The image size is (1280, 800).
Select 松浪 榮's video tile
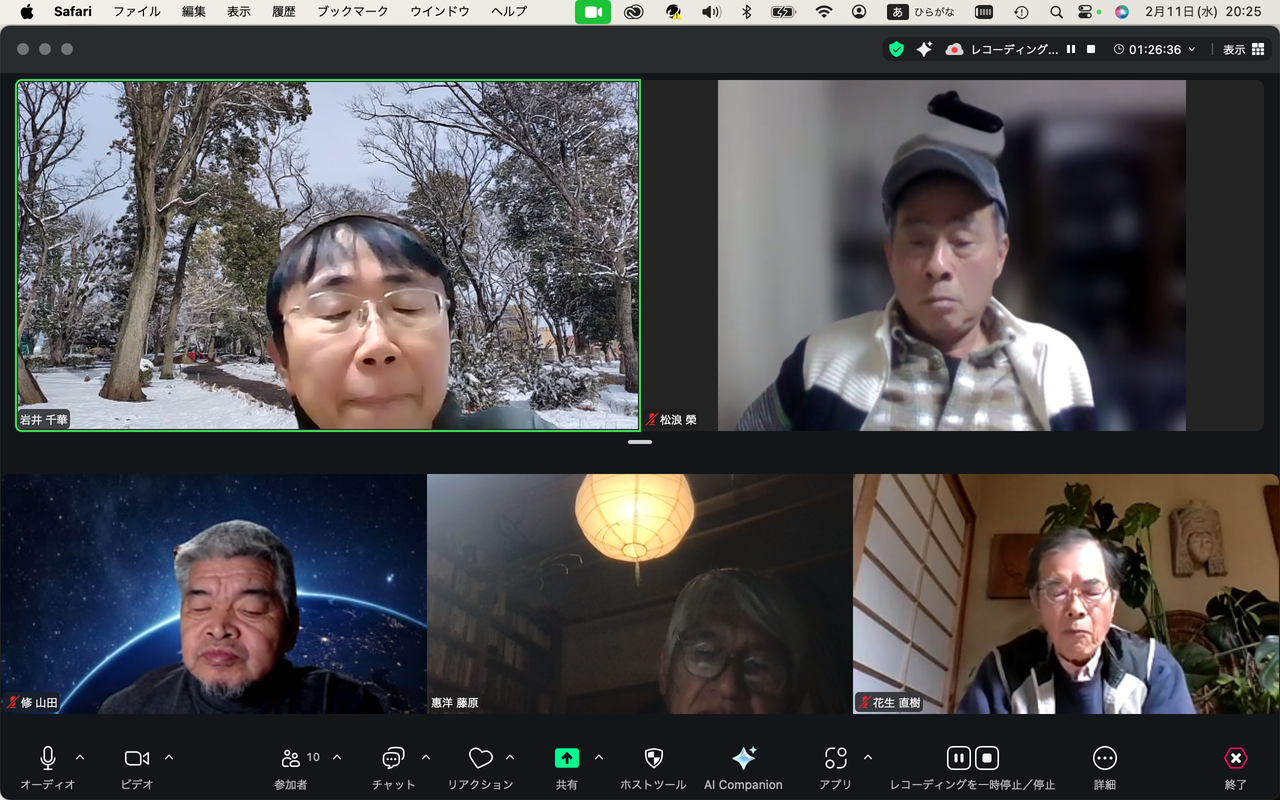point(952,256)
